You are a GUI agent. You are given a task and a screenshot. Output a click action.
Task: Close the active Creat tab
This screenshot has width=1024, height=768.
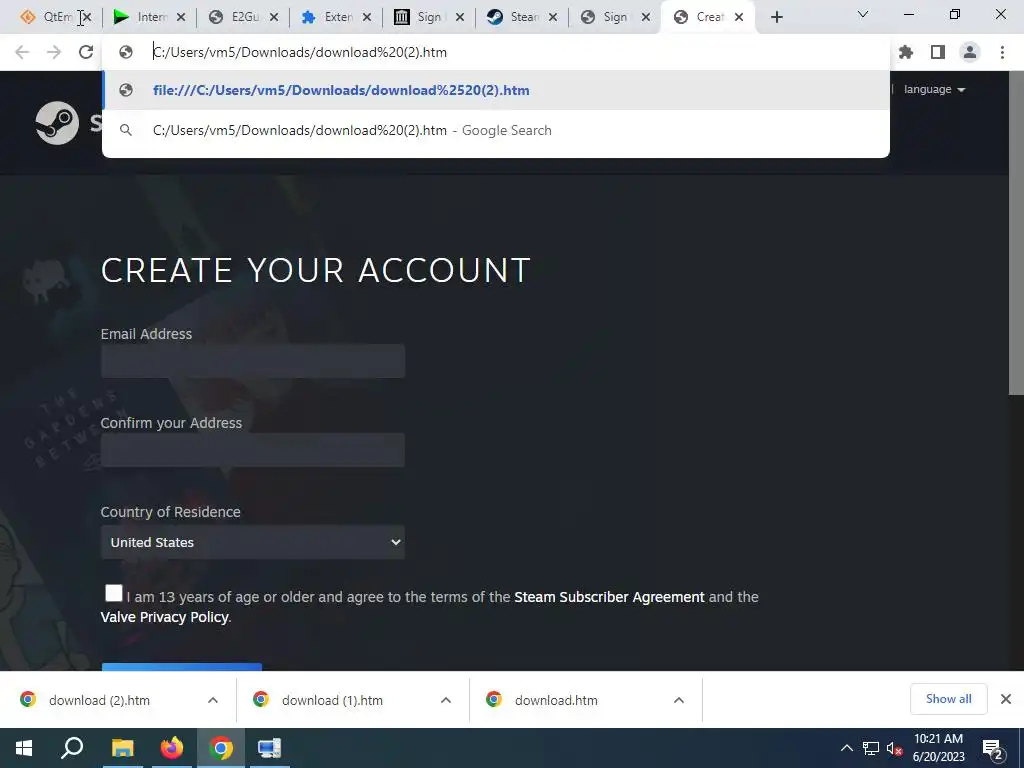[x=739, y=18]
